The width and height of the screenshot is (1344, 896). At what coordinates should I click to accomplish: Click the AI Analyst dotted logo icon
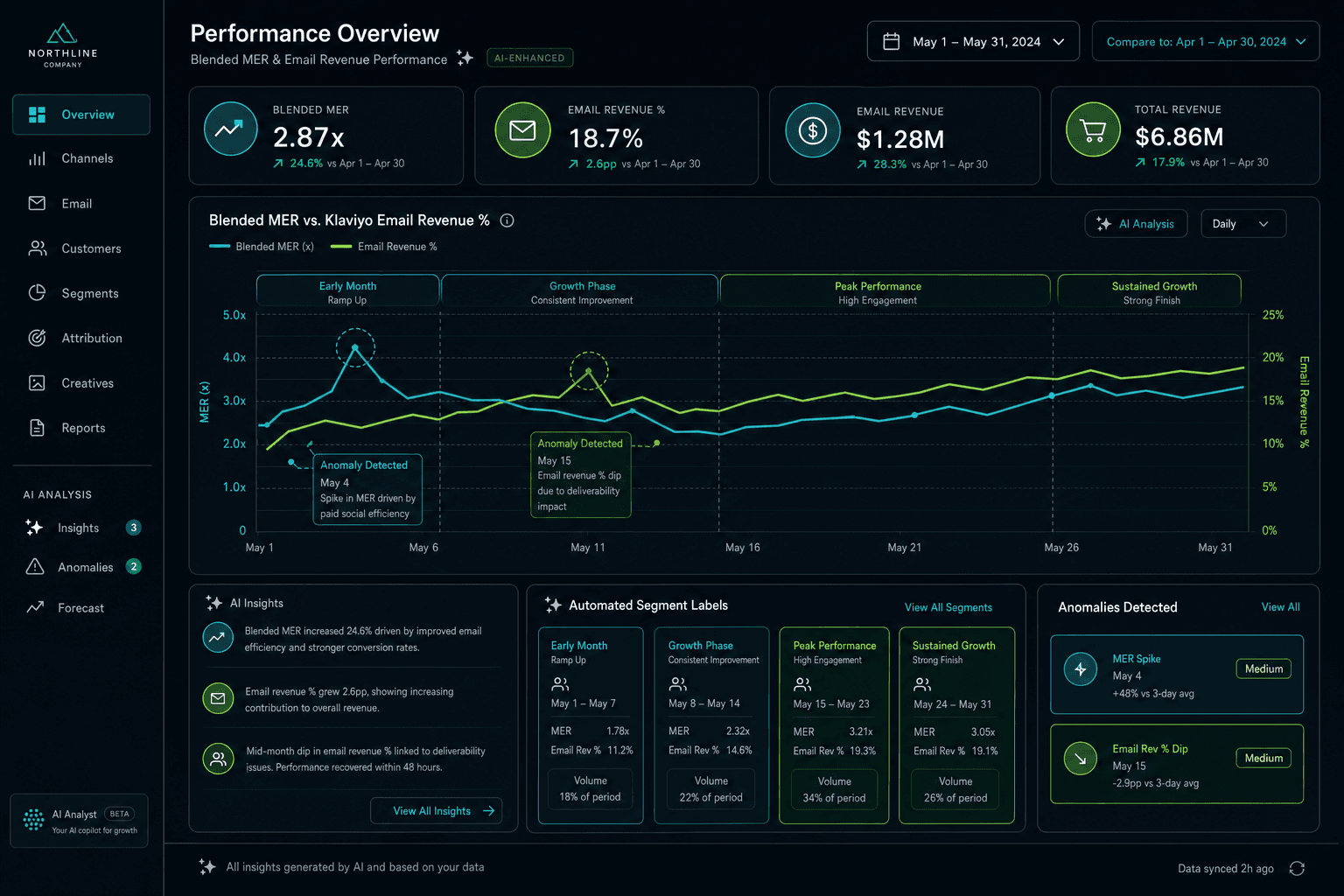click(33, 820)
